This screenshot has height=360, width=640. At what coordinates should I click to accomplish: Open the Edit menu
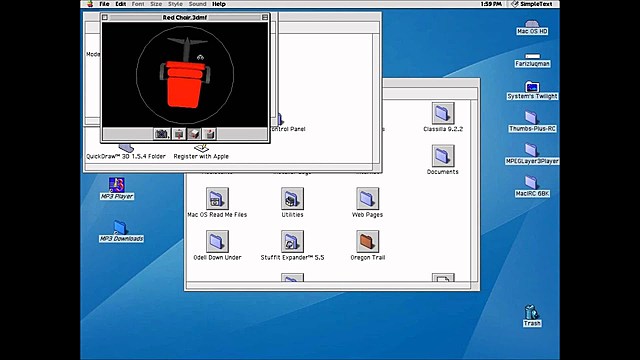(x=120, y=4)
